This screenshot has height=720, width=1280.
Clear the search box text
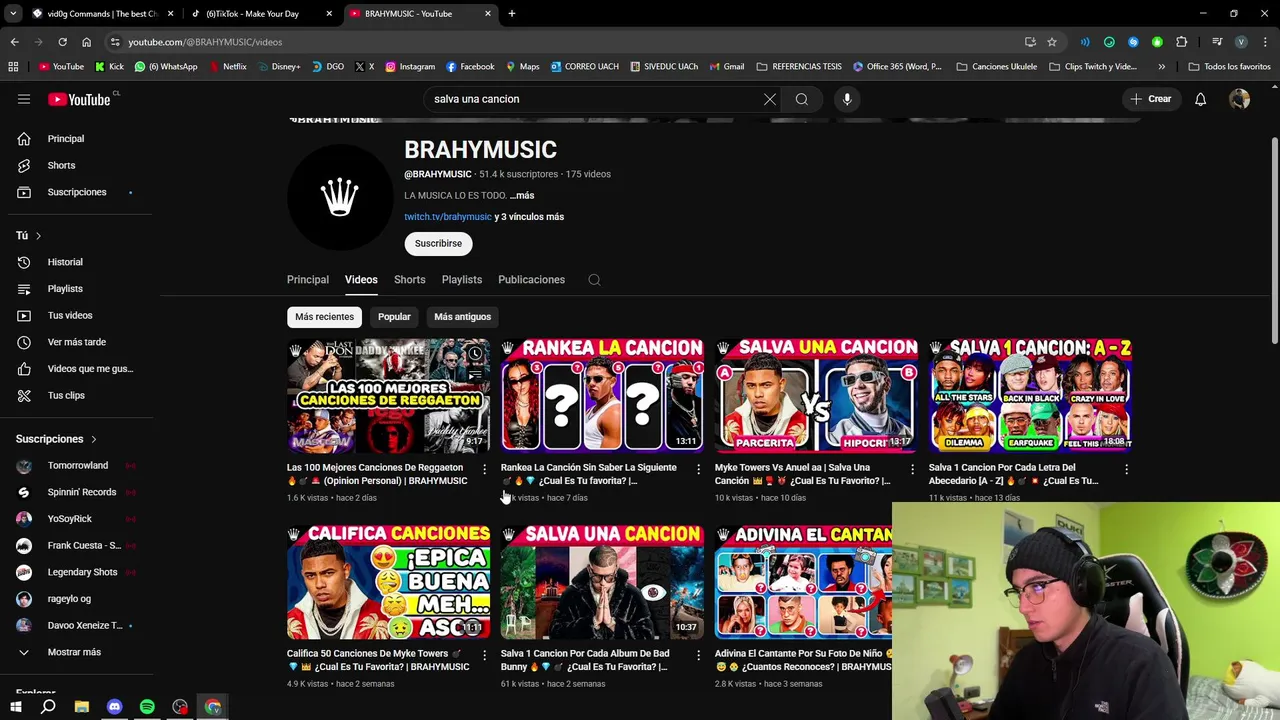tap(769, 99)
